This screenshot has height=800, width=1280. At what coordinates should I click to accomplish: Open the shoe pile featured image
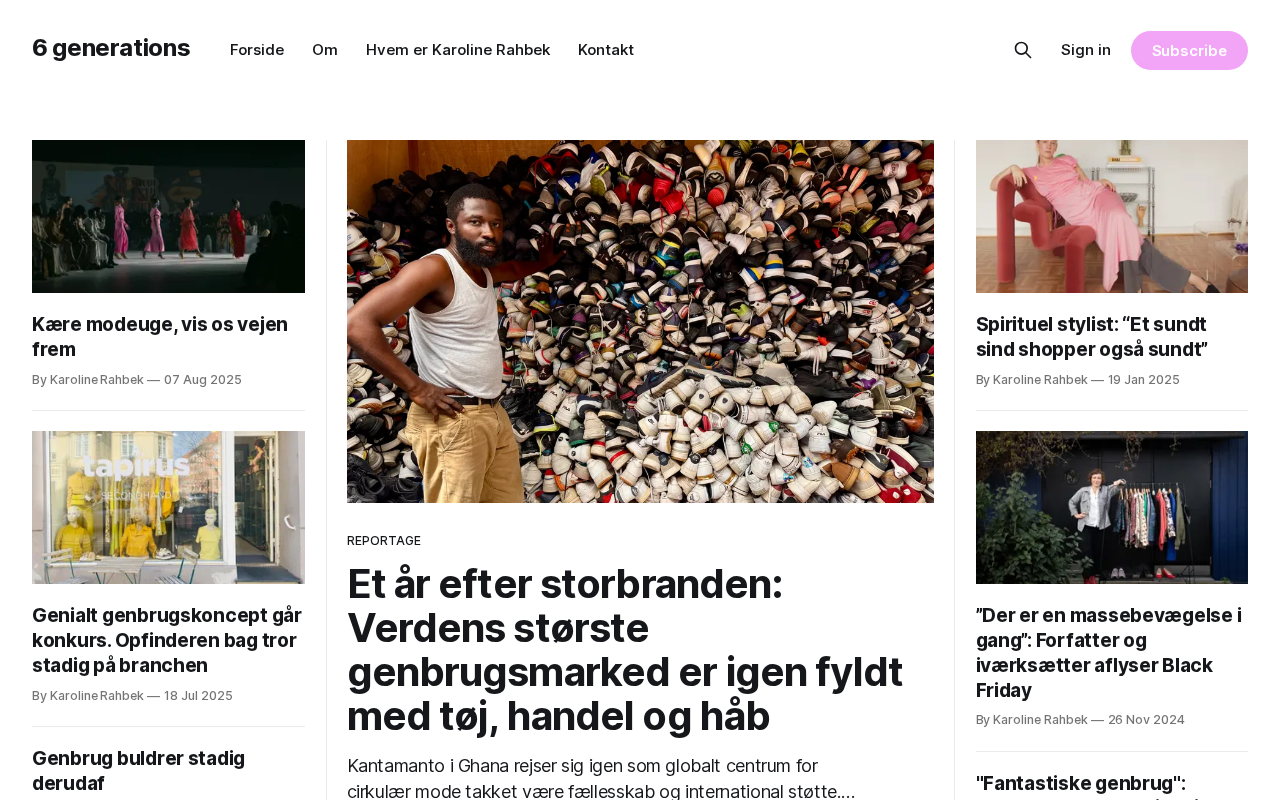click(x=640, y=321)
